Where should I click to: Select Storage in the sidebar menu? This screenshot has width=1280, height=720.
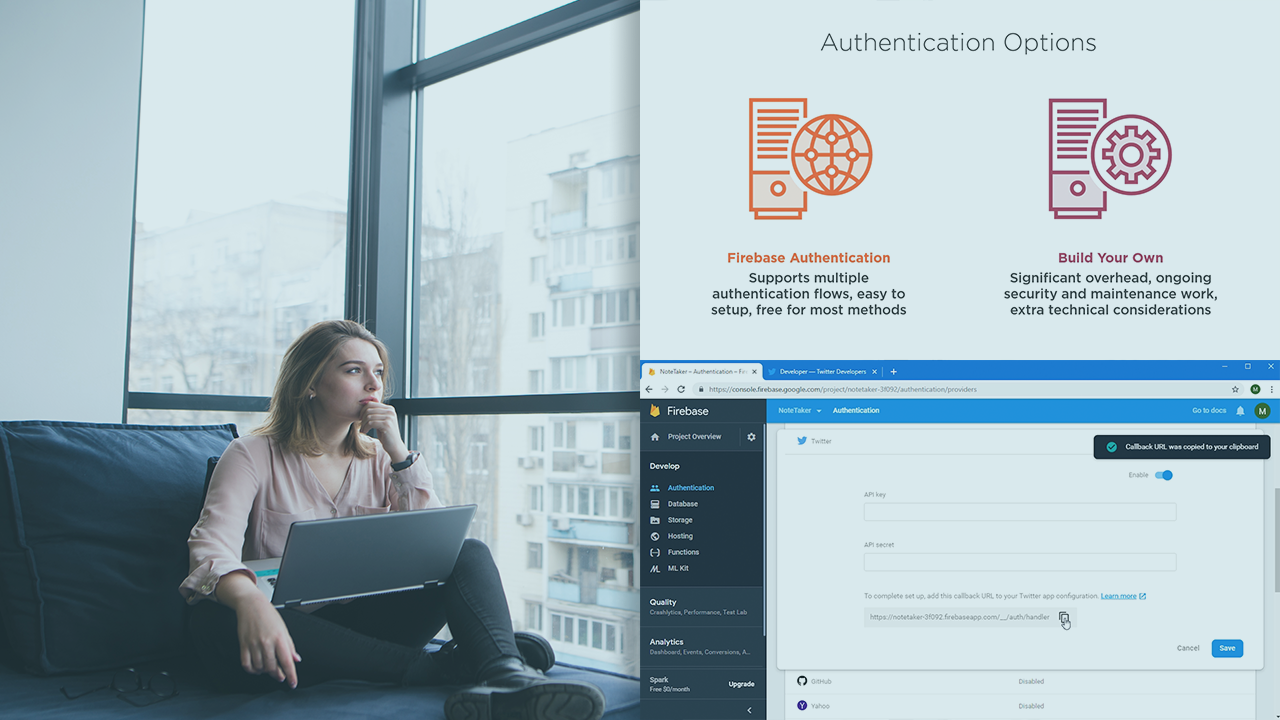click(680, 520)
